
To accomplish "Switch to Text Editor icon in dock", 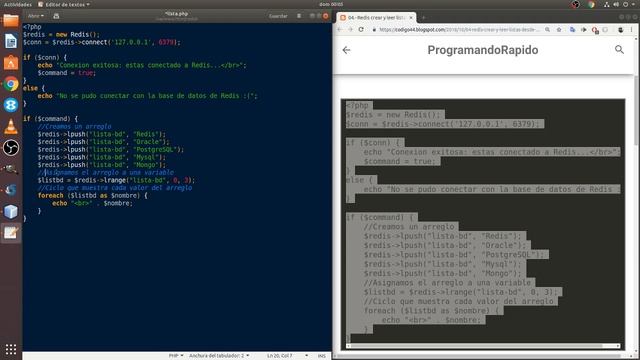I will [x=11, y=232].
